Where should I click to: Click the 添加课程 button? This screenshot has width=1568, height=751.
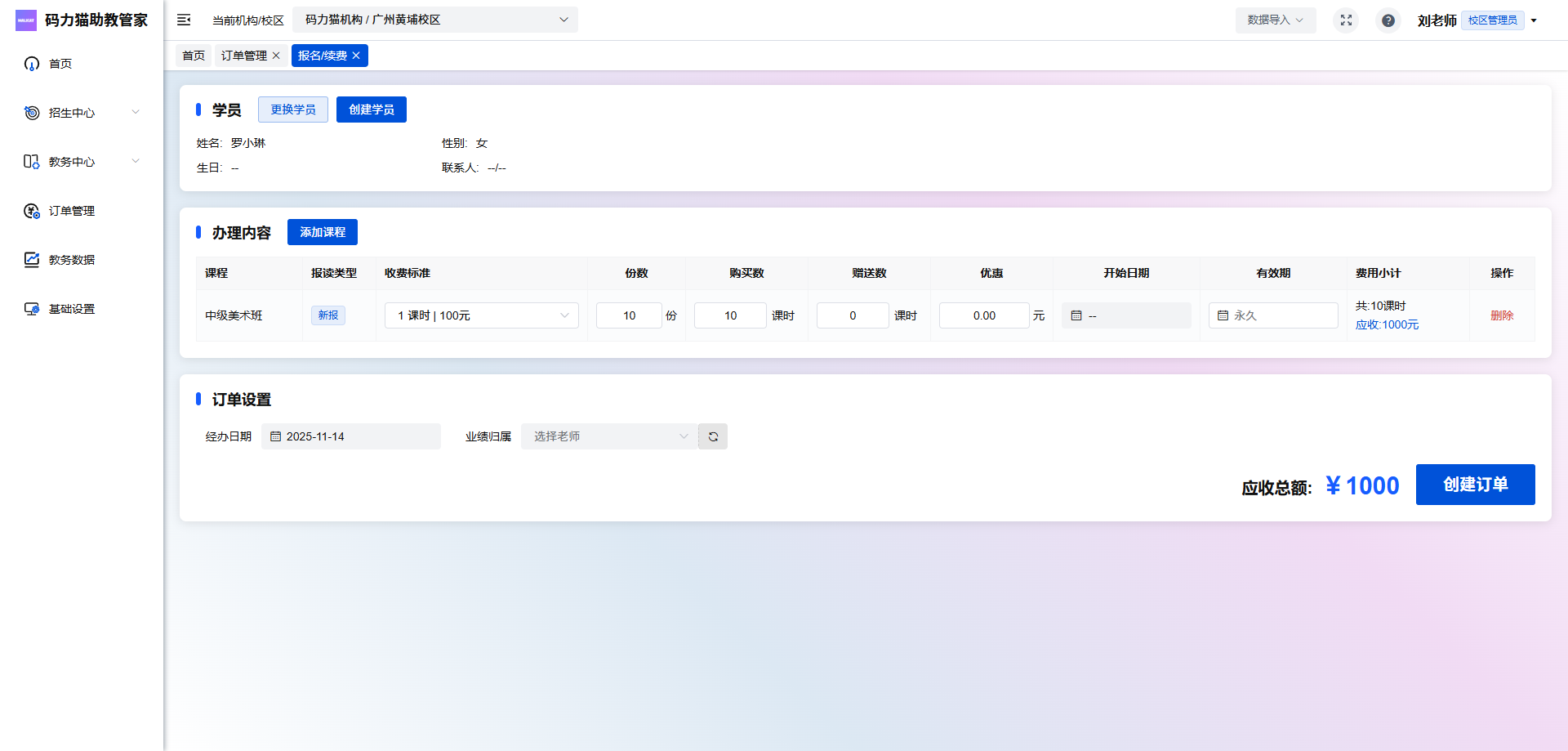tap(322, 232)
